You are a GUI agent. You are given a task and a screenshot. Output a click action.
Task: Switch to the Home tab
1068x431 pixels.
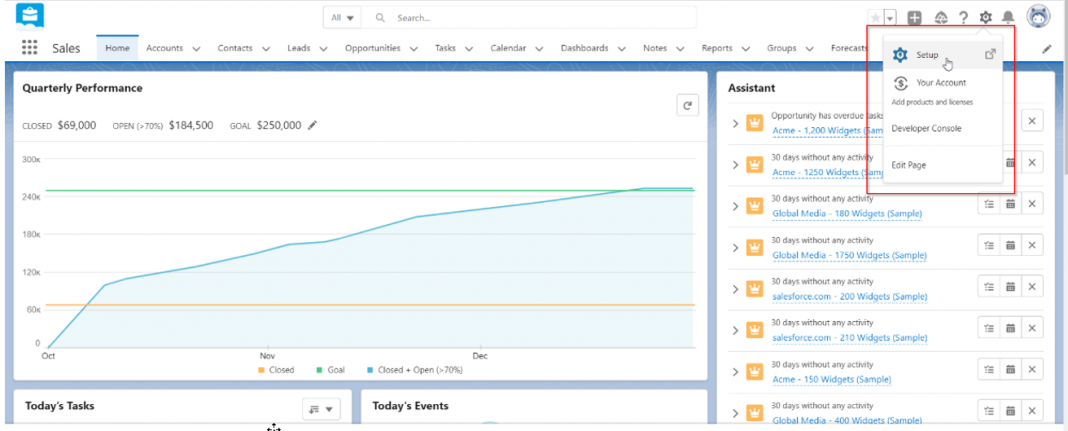pos(117,48)
